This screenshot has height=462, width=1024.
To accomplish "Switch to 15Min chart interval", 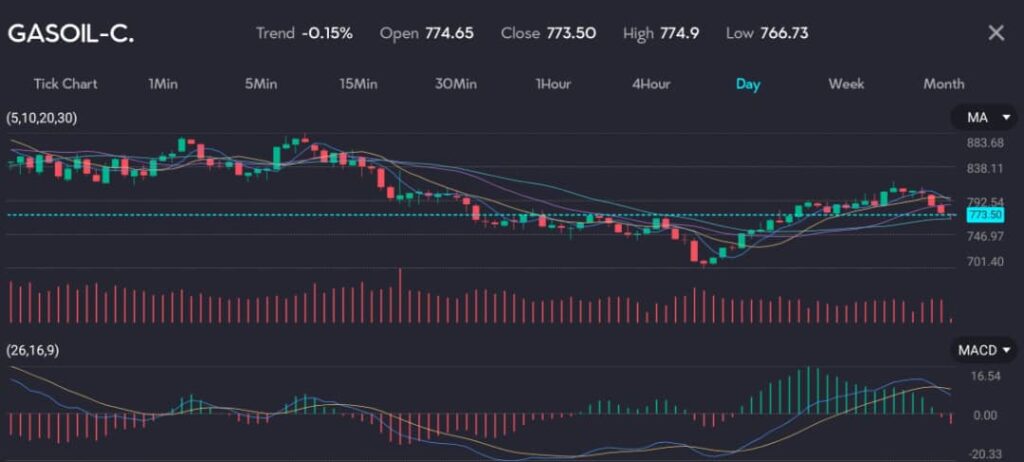I will [x=357, y=84].
